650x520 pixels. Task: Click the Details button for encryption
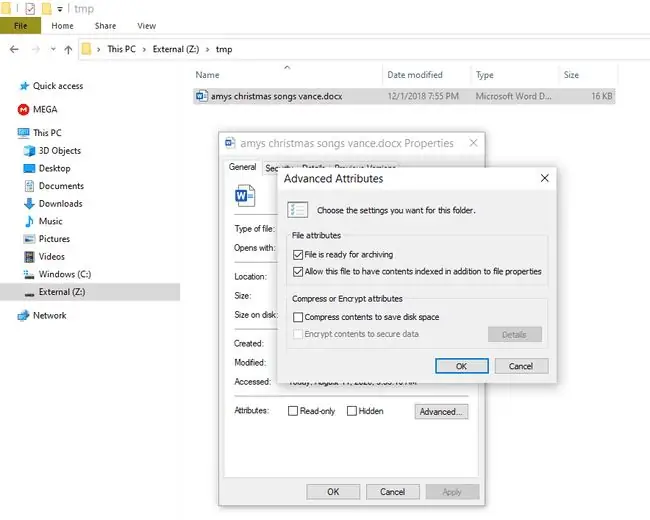514,334
